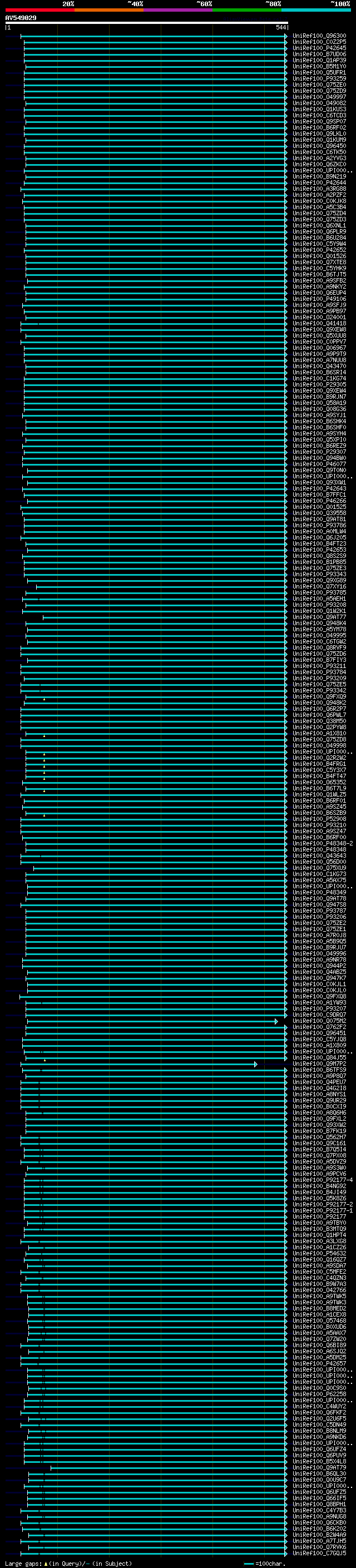This screenshot has width=356, height=1568.
Task: Select hit label UniRef100_A1X809
Action: coord(319,1046)
